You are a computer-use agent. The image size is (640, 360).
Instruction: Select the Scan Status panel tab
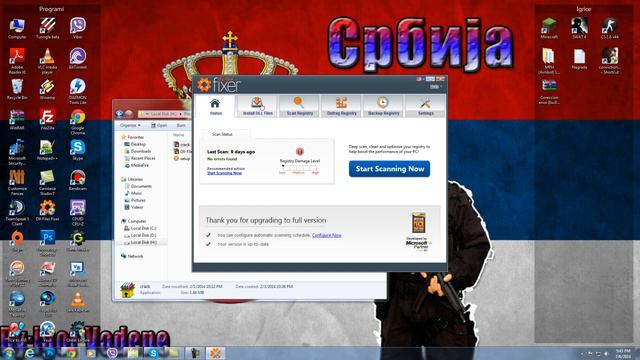coord(222,134)
